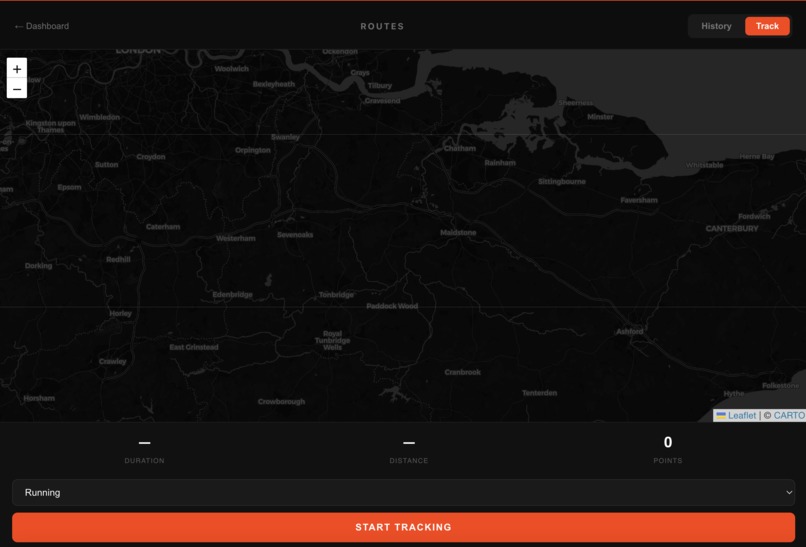
Task: Open the Running activity type dropdown
Action: [404, 493]
